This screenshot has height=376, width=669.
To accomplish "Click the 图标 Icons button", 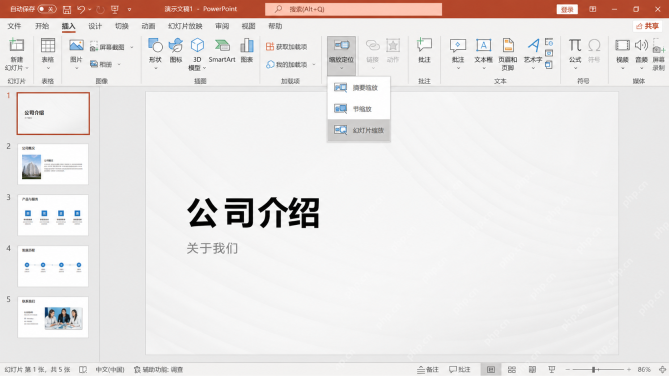I will [176, 50].
